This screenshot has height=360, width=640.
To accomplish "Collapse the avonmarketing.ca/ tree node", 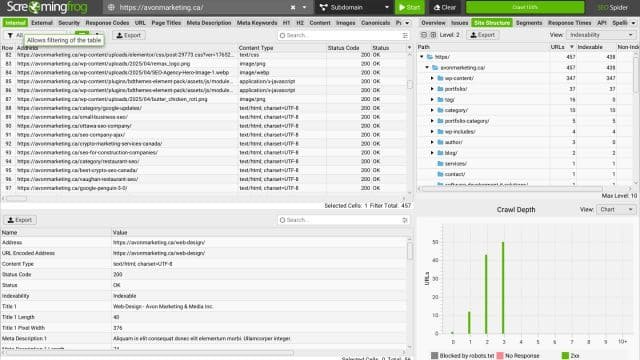I will [427, 67].
